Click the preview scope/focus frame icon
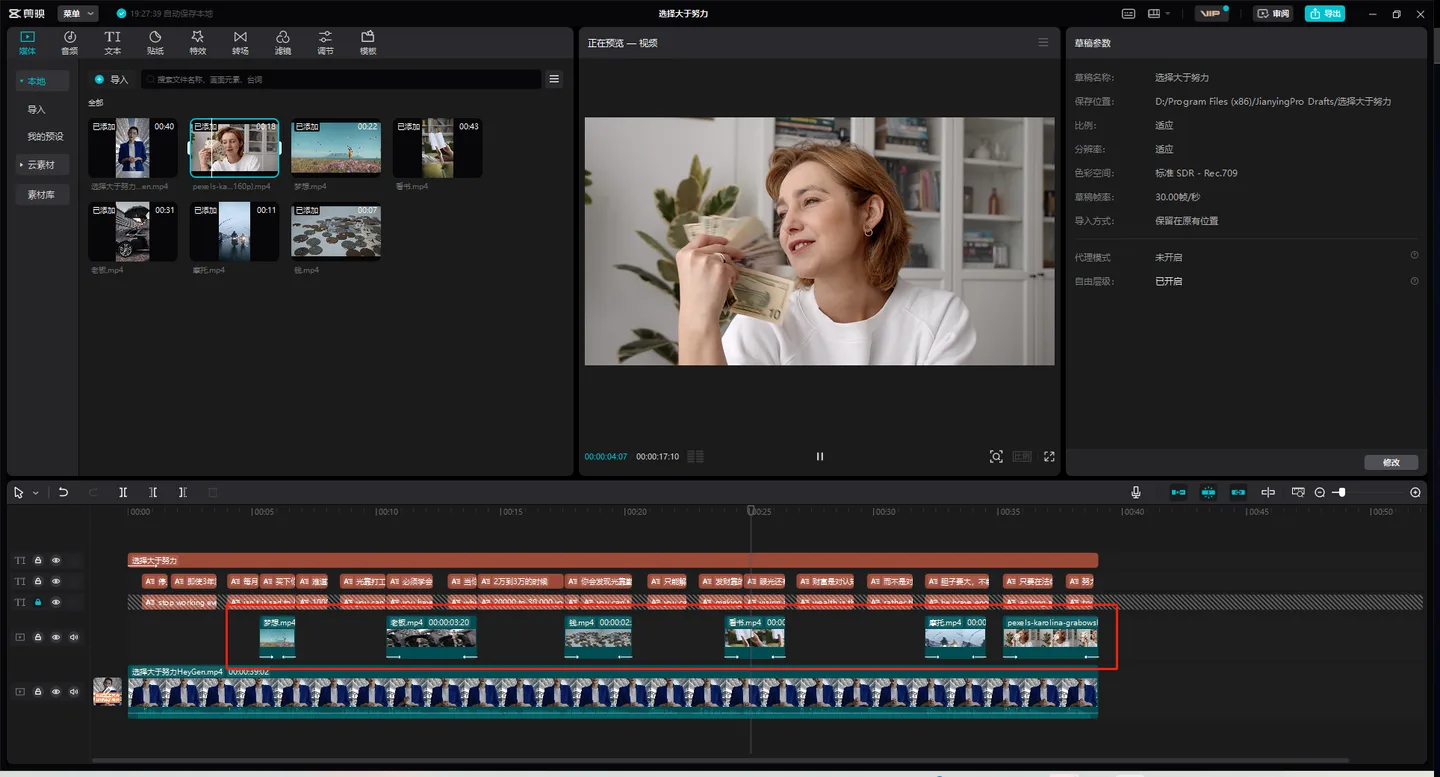 tap(996, 456)
